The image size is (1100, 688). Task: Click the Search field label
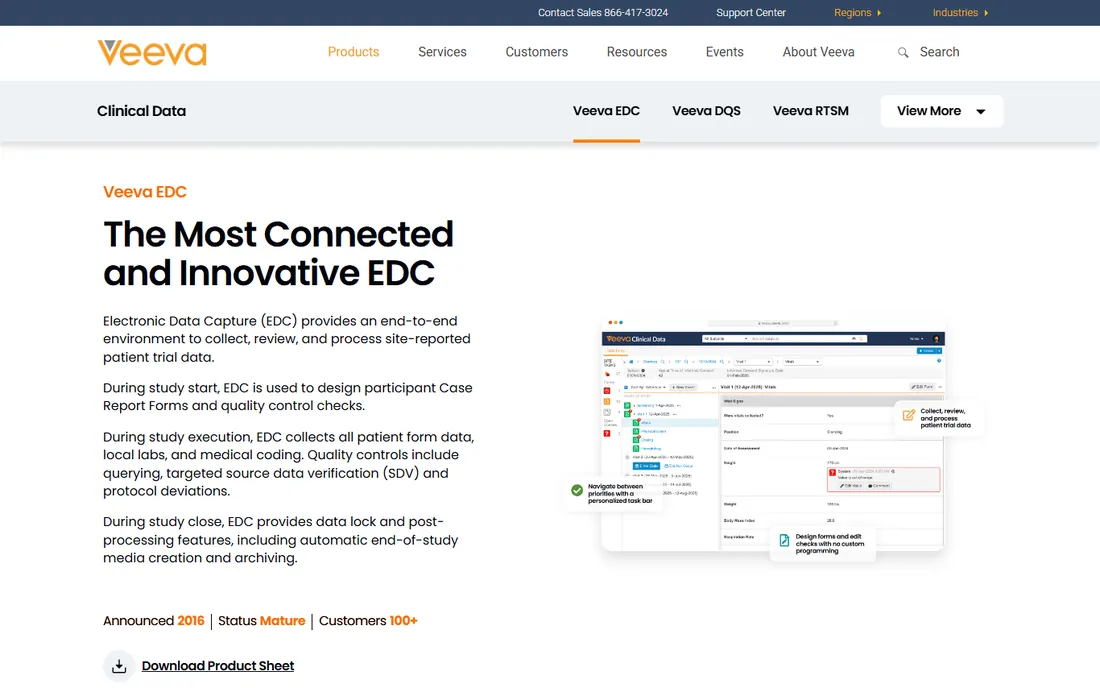pyautogui.click(x=939, y=52)
